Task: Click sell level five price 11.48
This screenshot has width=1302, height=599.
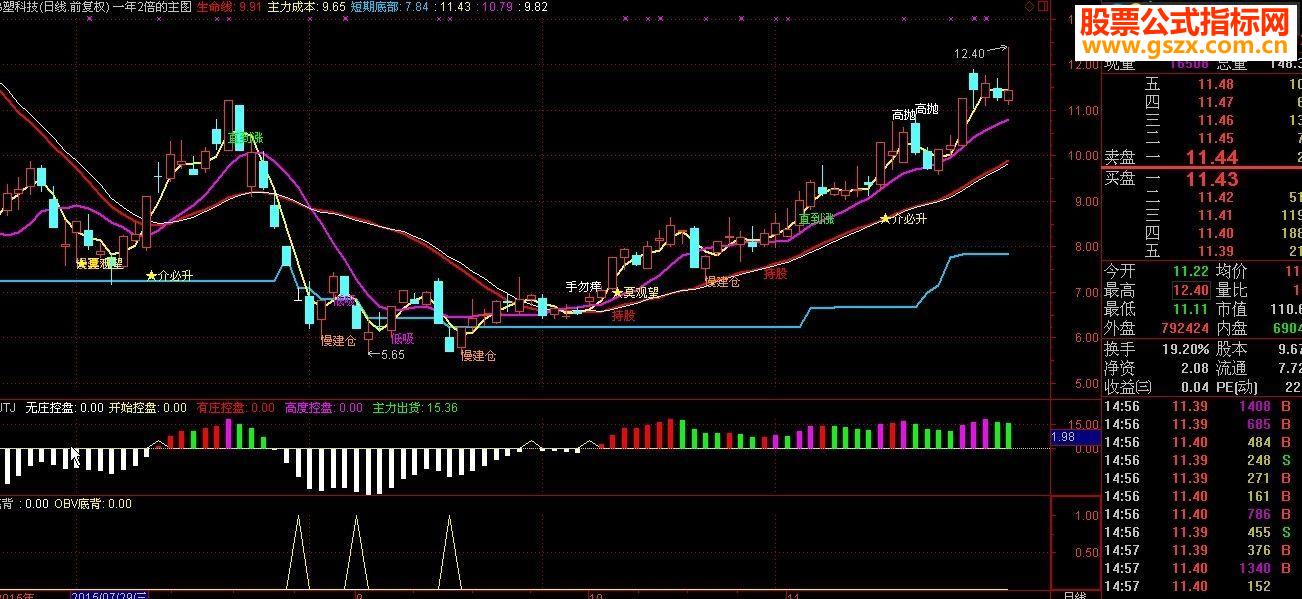Action: 1216,85
